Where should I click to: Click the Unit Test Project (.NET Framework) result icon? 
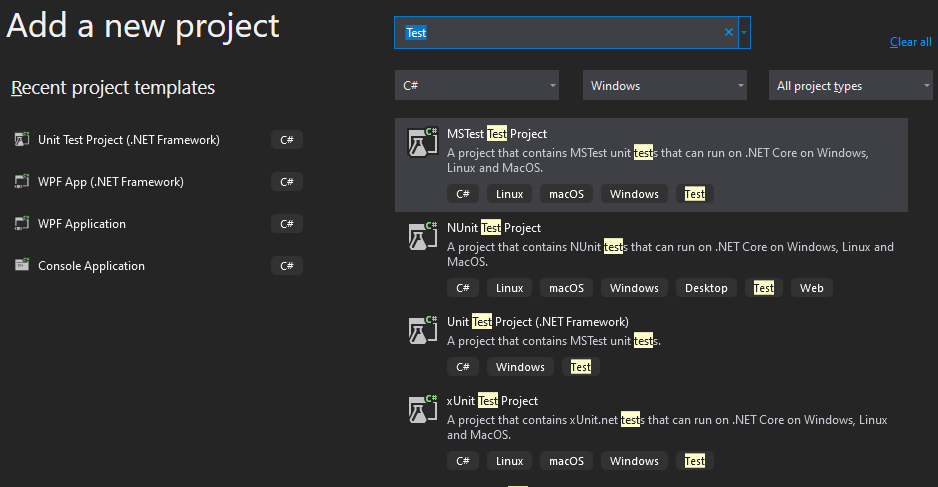click(x=422, y=330)
